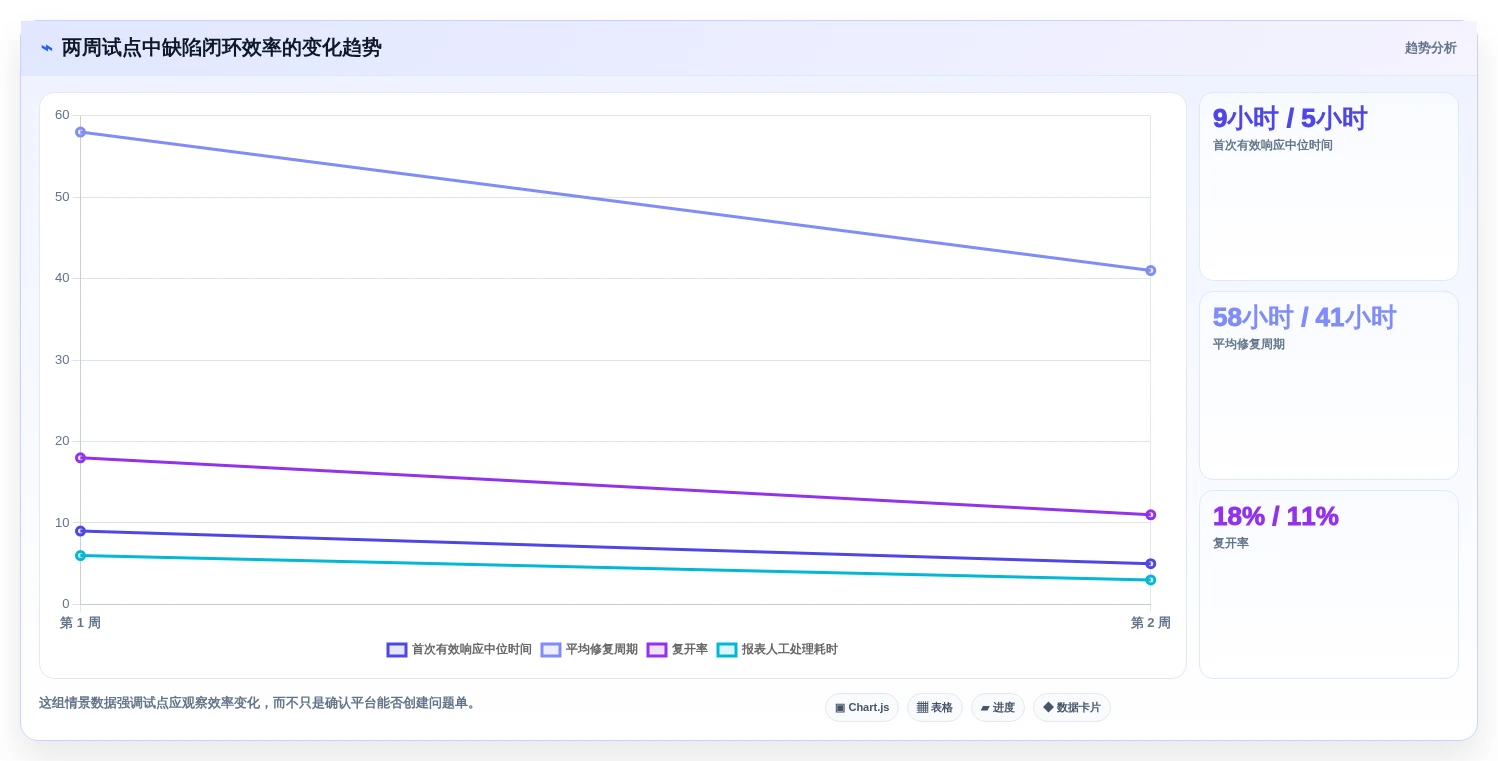Click the 第 2 周 axis label
Viewport: 1498px width, 761px height.
point(1150,623)
